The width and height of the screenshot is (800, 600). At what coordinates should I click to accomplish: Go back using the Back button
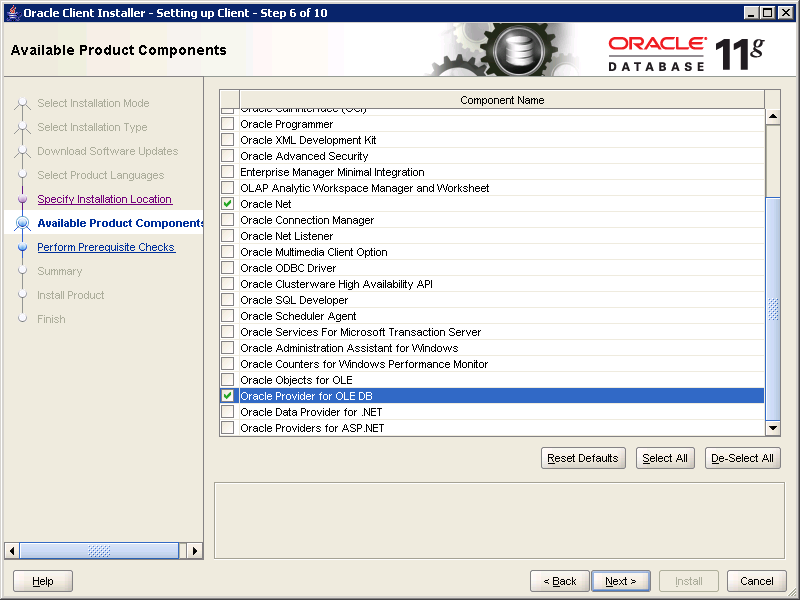click(x=559, y=581)
